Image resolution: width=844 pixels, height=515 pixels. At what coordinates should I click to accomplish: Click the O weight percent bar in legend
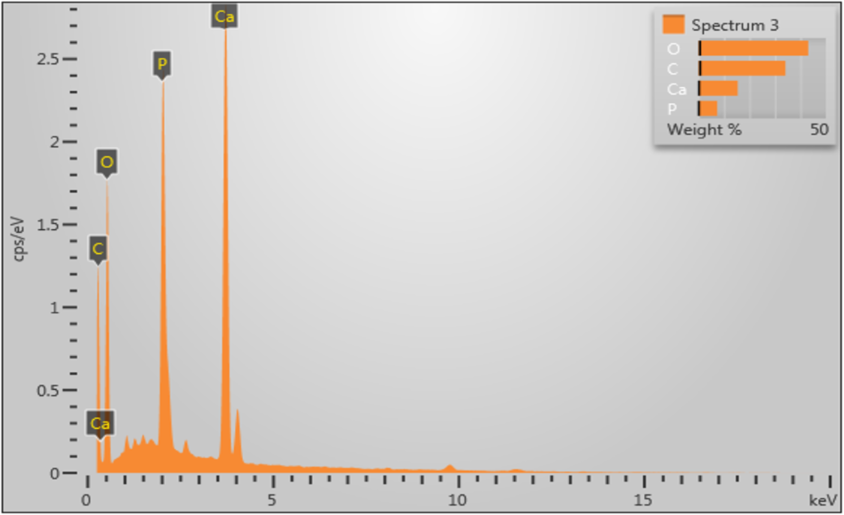tap(753, 48)
